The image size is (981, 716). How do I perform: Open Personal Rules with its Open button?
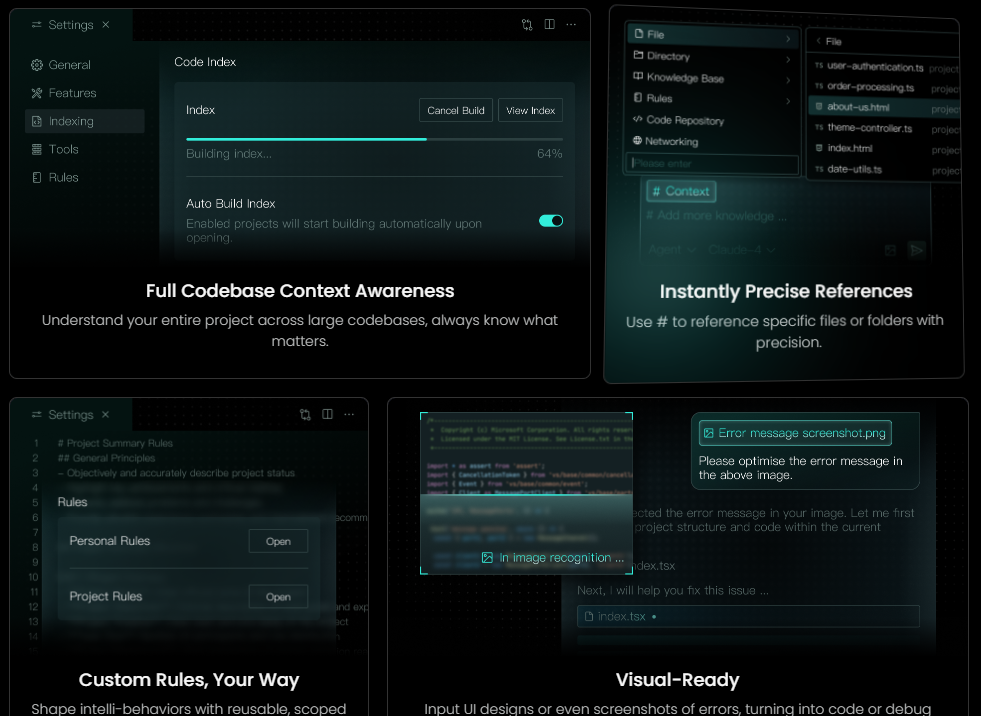[x=278, y=541]
